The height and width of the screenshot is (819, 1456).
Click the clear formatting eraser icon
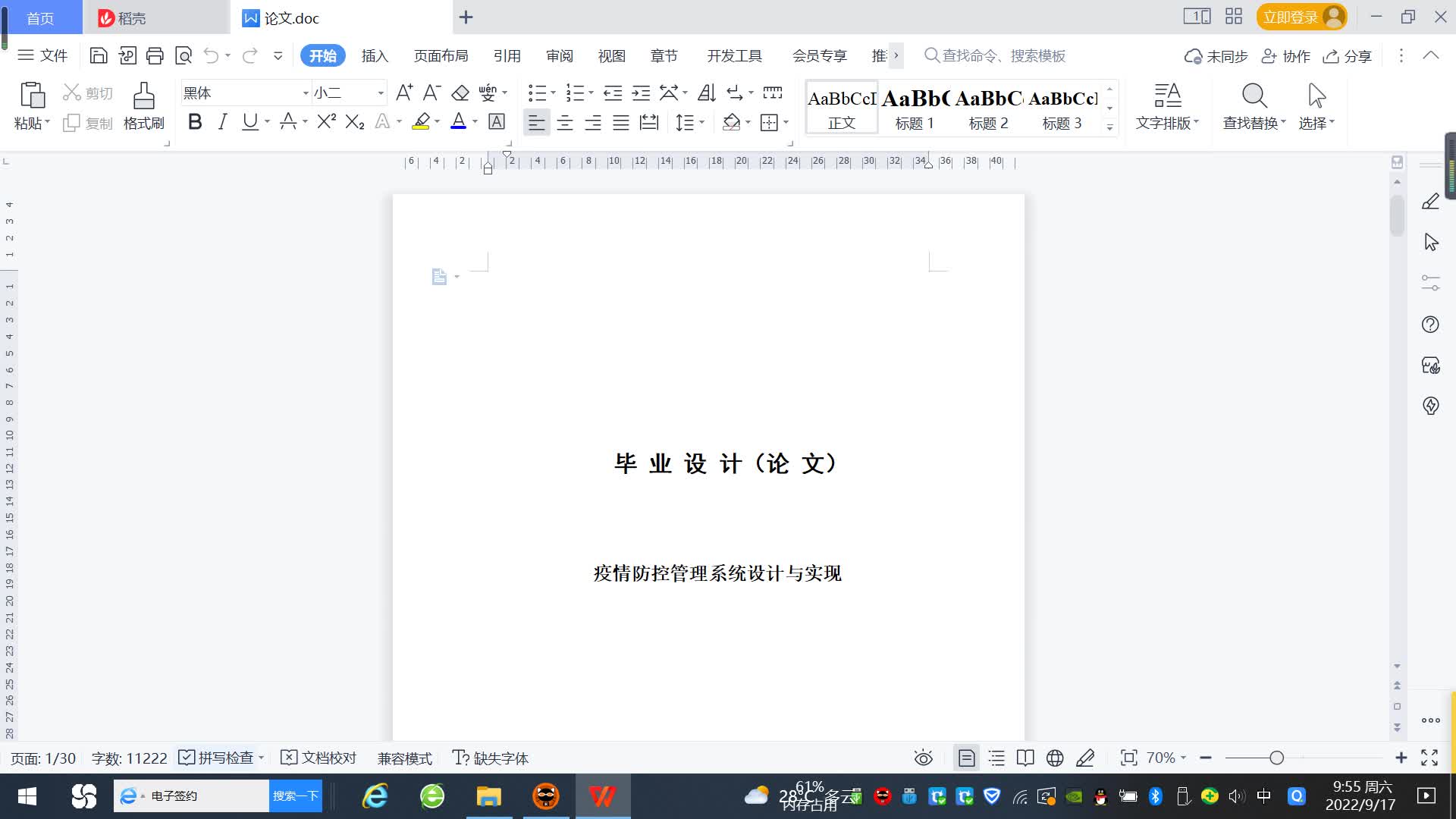tap(460, 93)
